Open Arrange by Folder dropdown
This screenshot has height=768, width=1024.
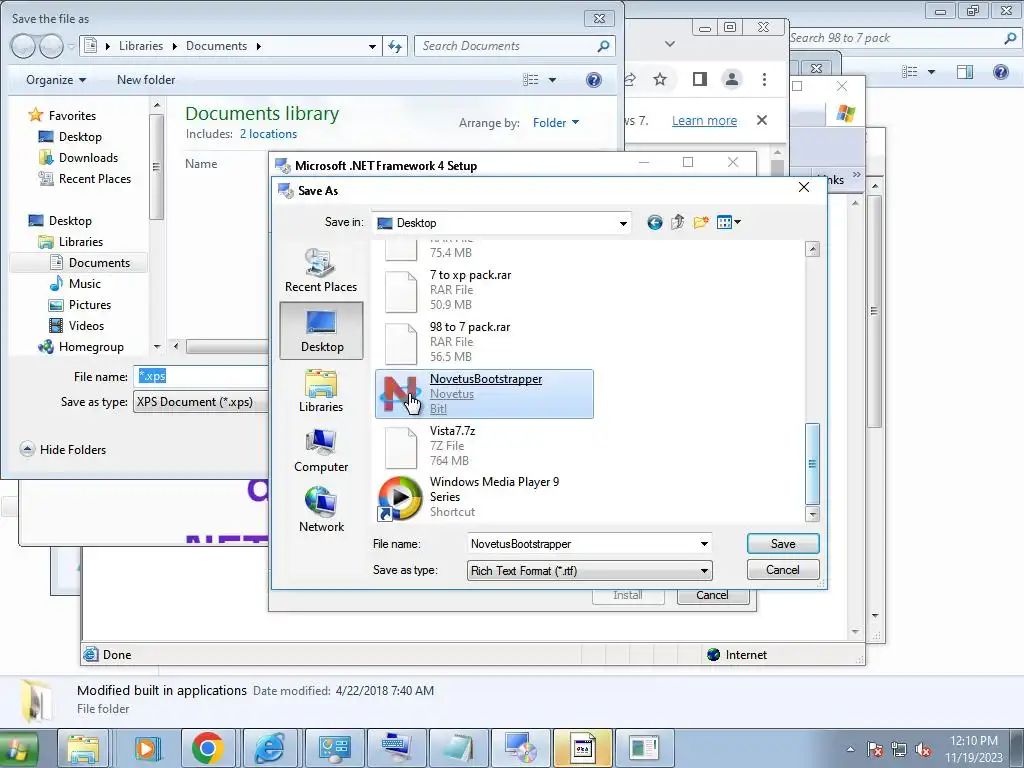pyautogui.click(x=556, y=123)
